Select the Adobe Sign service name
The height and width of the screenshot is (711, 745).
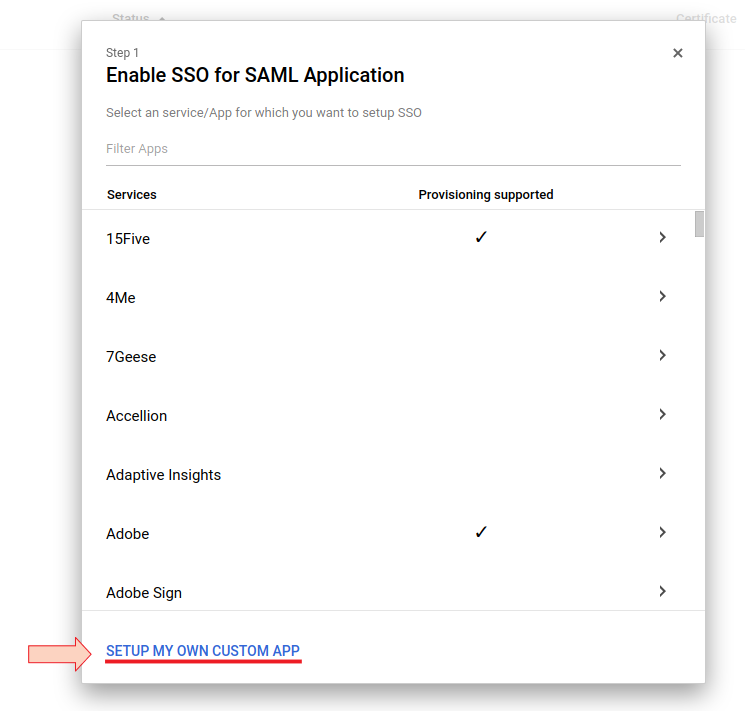coord(144,593)
